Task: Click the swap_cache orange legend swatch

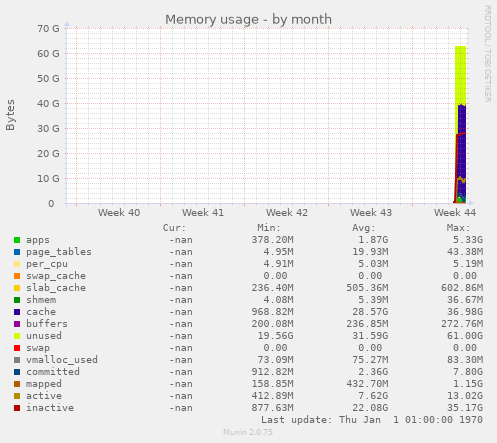Action: pyautogui.click(x=17, y=276)
